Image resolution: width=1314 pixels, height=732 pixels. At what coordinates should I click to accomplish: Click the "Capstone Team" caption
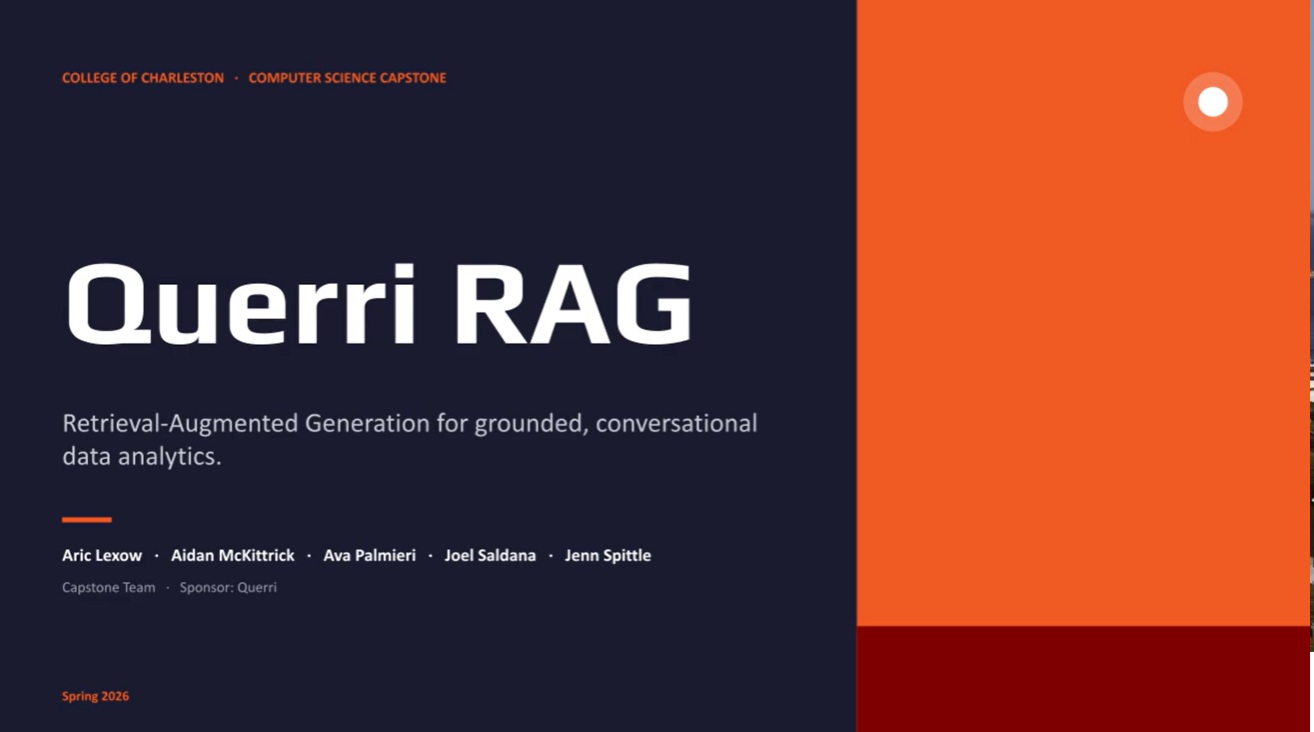pos(109,587)
